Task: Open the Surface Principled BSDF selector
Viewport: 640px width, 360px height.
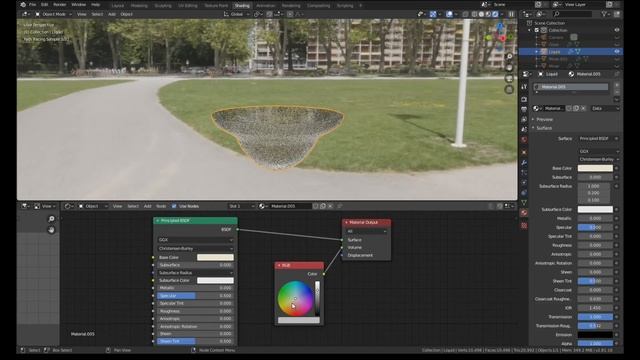Action: 598,139
